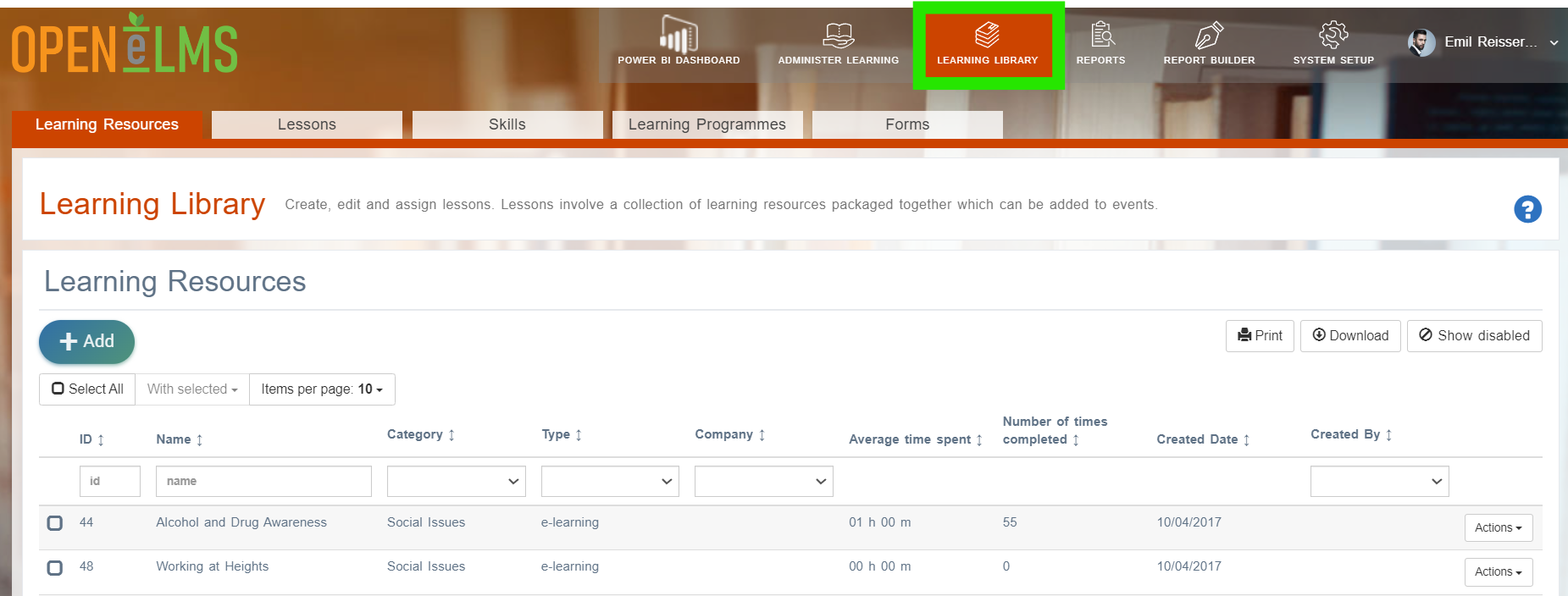Open the Learning Programmes tab
This screenshot has height=596, width=1568.
707,124
